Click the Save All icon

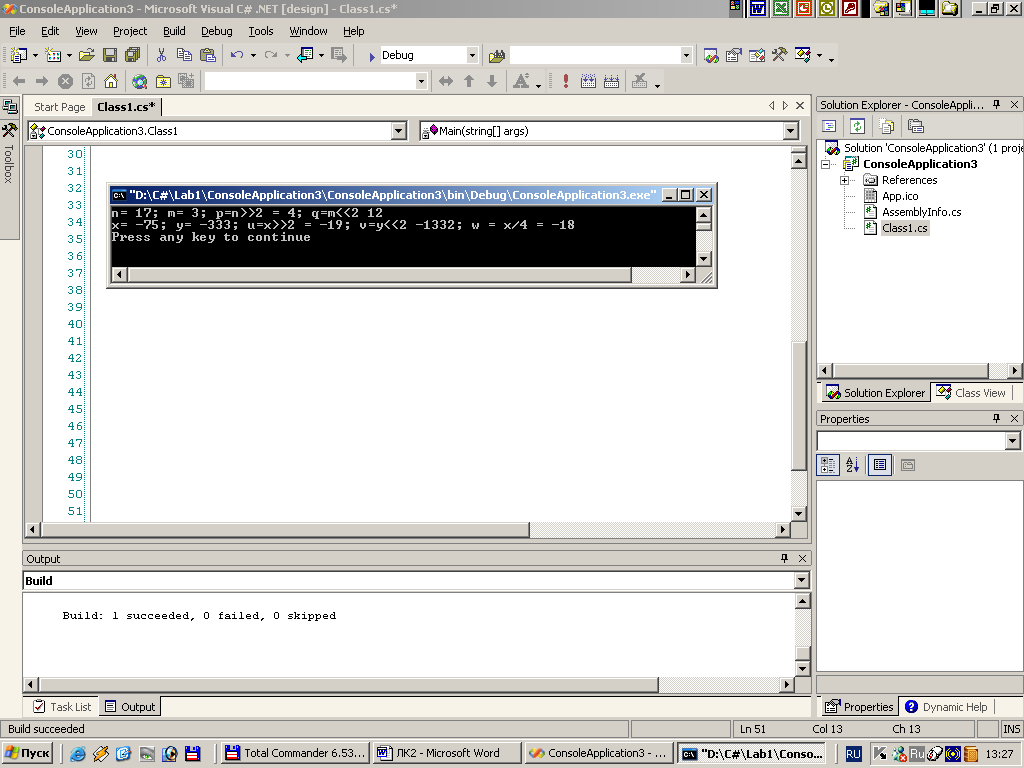[133, 56]
